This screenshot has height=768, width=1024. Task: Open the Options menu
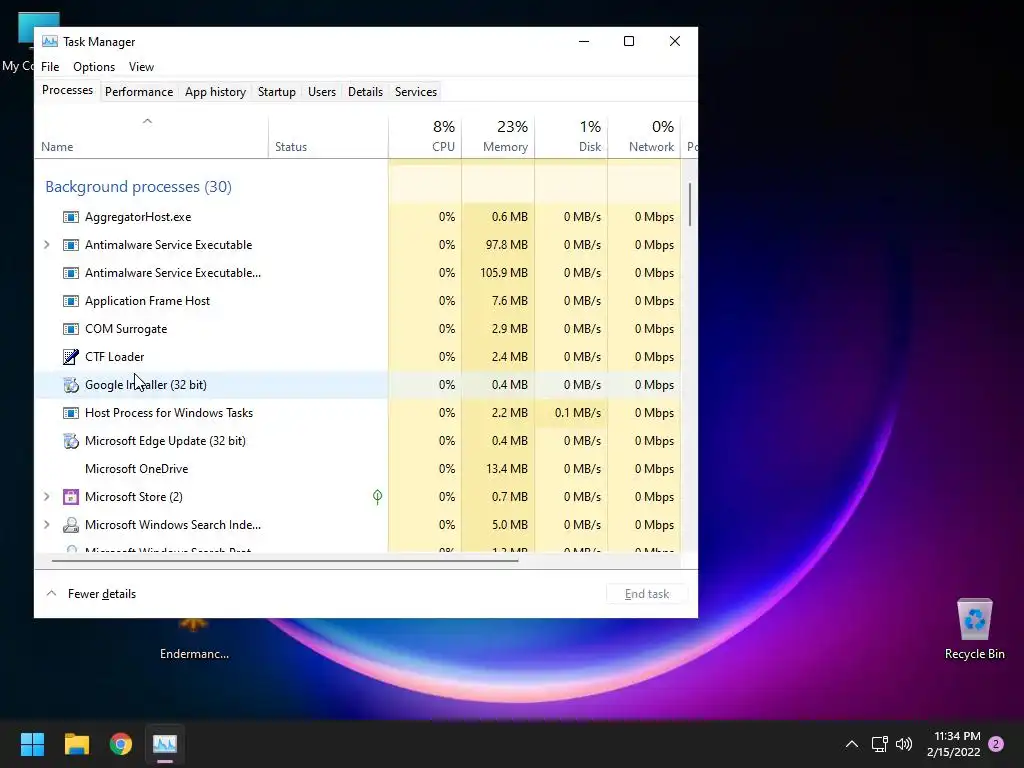click(94, 67)
